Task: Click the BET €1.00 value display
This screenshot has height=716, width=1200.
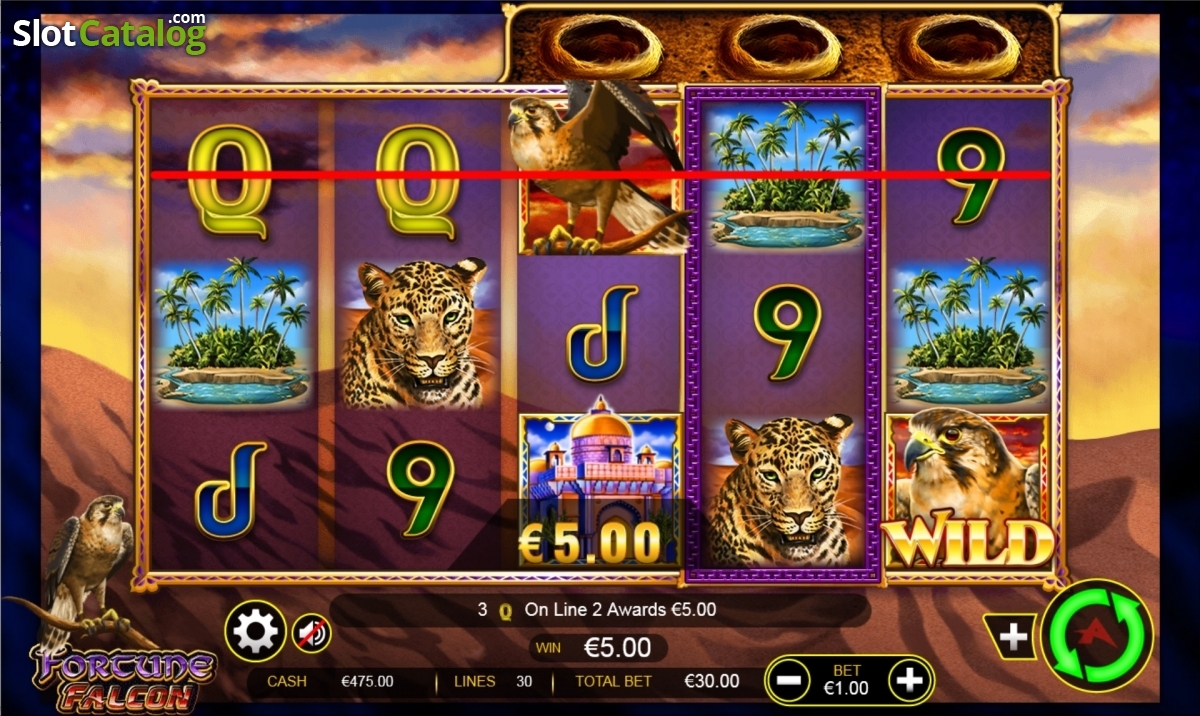Action: coord(848,681)
